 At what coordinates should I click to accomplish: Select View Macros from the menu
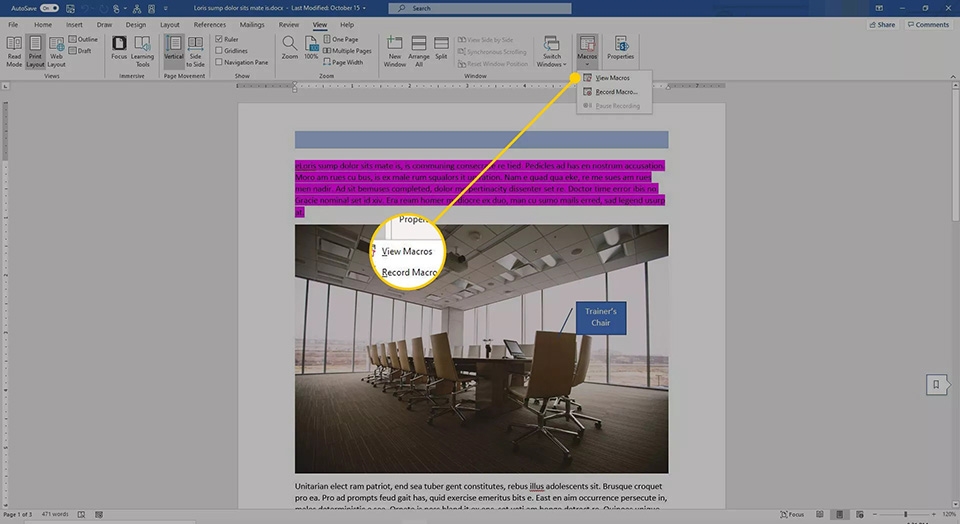tap(614, 78)
